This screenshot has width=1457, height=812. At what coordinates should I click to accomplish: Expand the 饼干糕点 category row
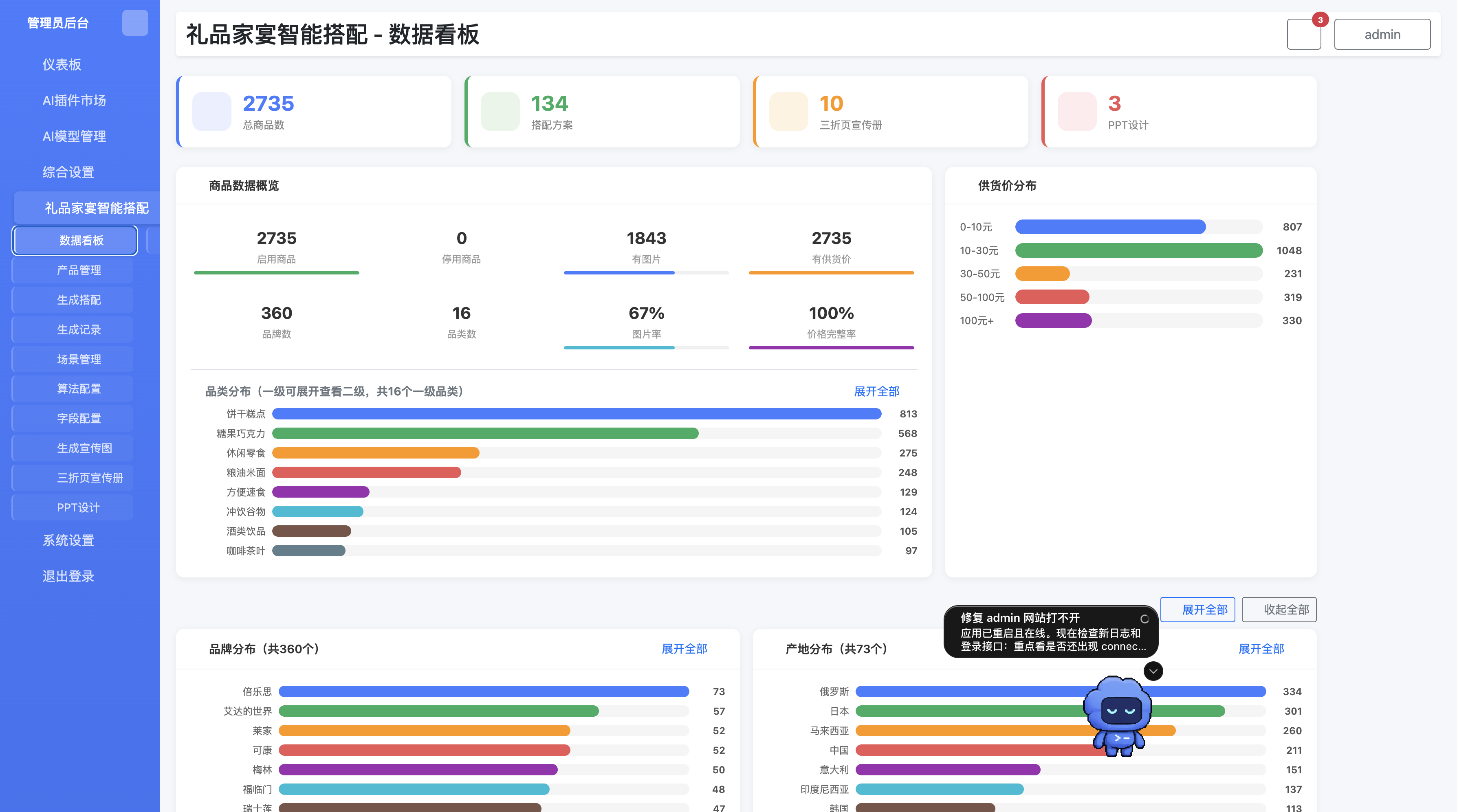(561, 414)
